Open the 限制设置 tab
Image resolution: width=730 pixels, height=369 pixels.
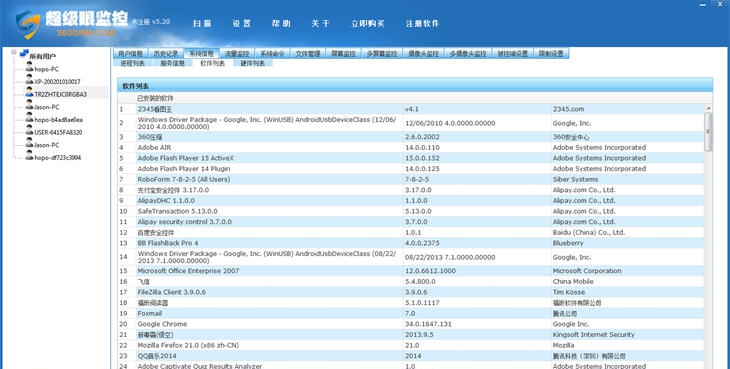[x=551, y=54]
